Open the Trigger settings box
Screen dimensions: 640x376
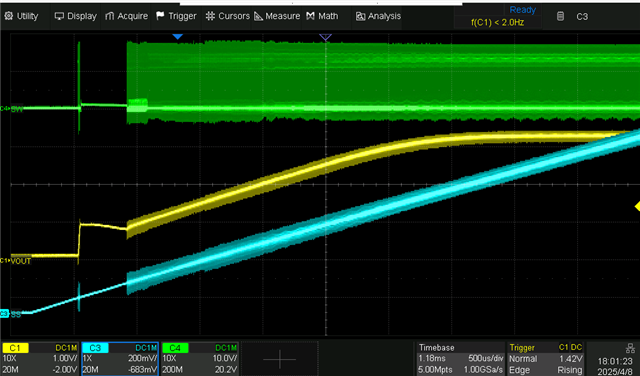point(546,359)
